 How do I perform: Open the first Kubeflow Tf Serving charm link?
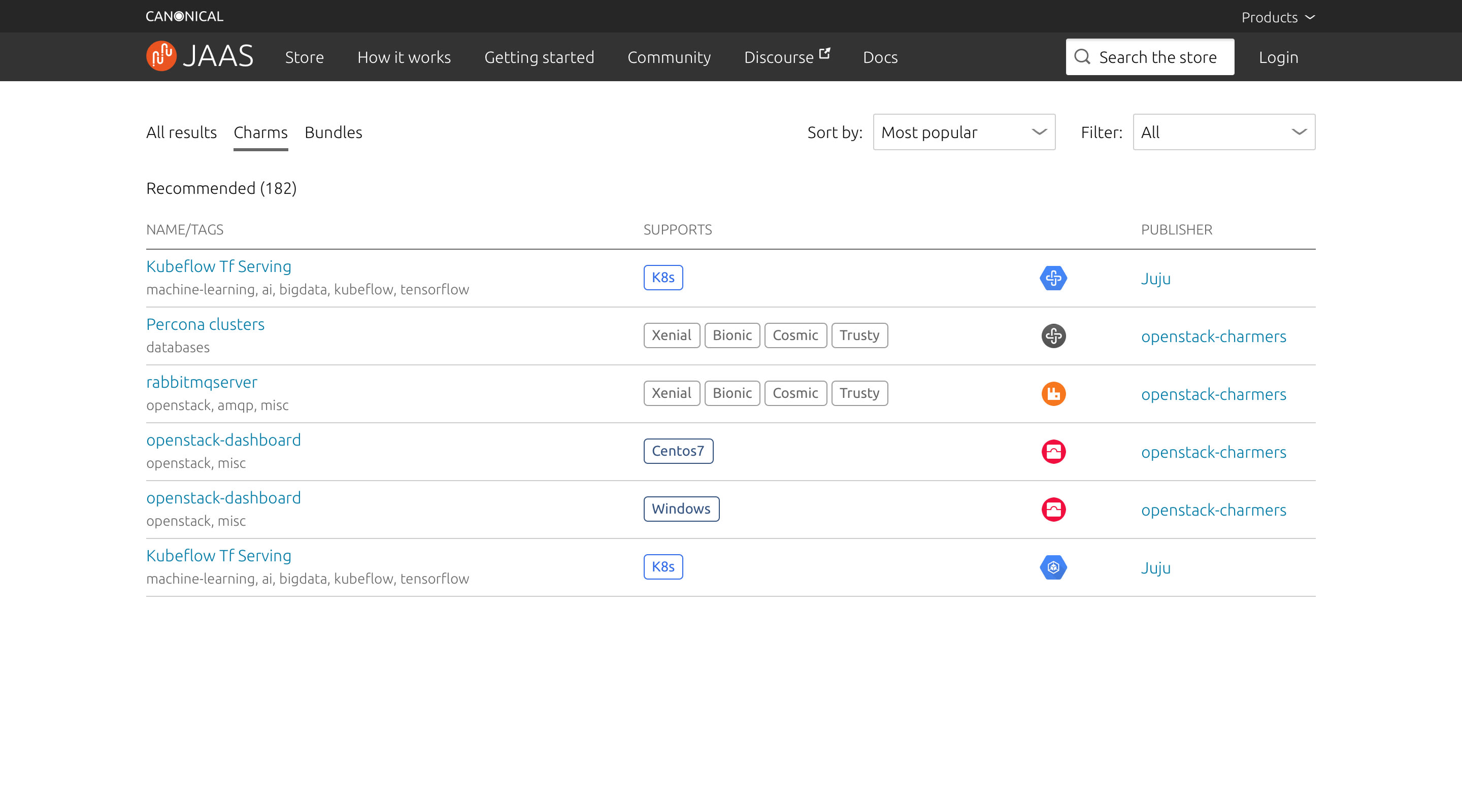coord(218,266)
